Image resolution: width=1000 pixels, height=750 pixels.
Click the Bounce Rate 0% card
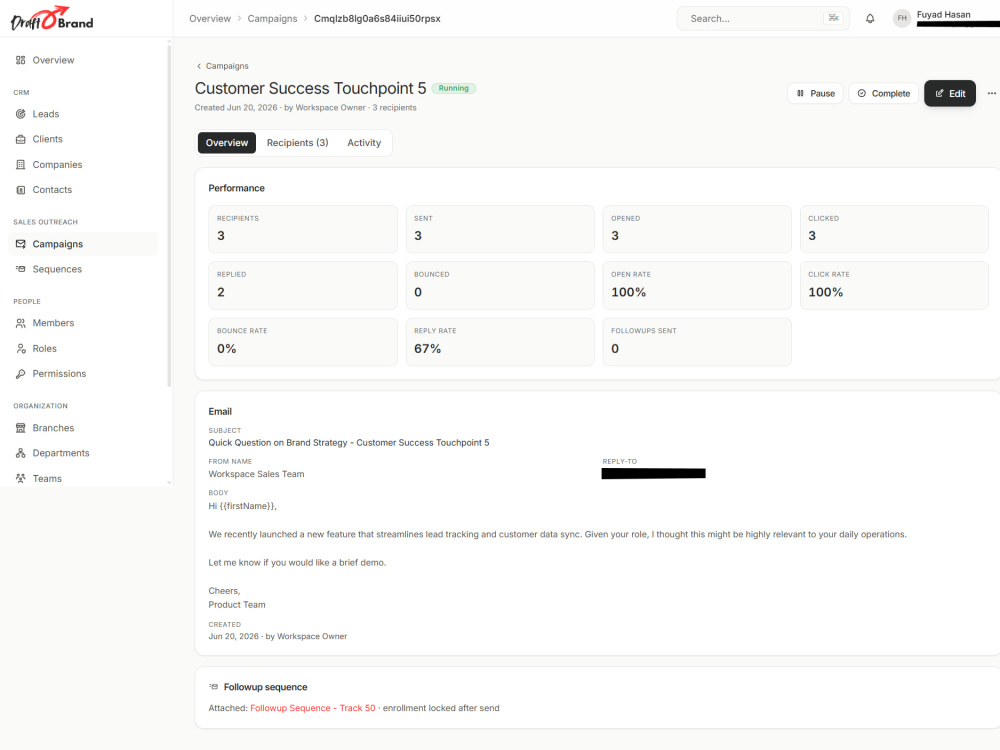pos(303,342)
